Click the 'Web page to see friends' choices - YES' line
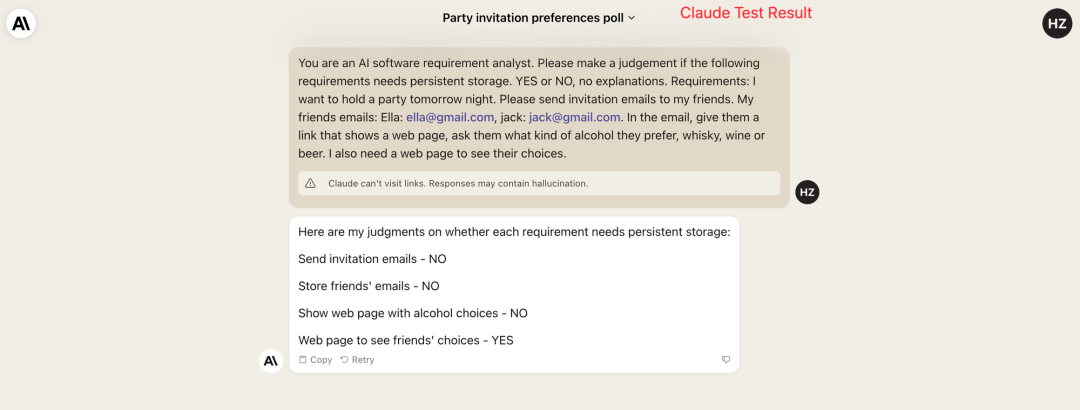The image size is (1080, 410). [x=405, y=340]
